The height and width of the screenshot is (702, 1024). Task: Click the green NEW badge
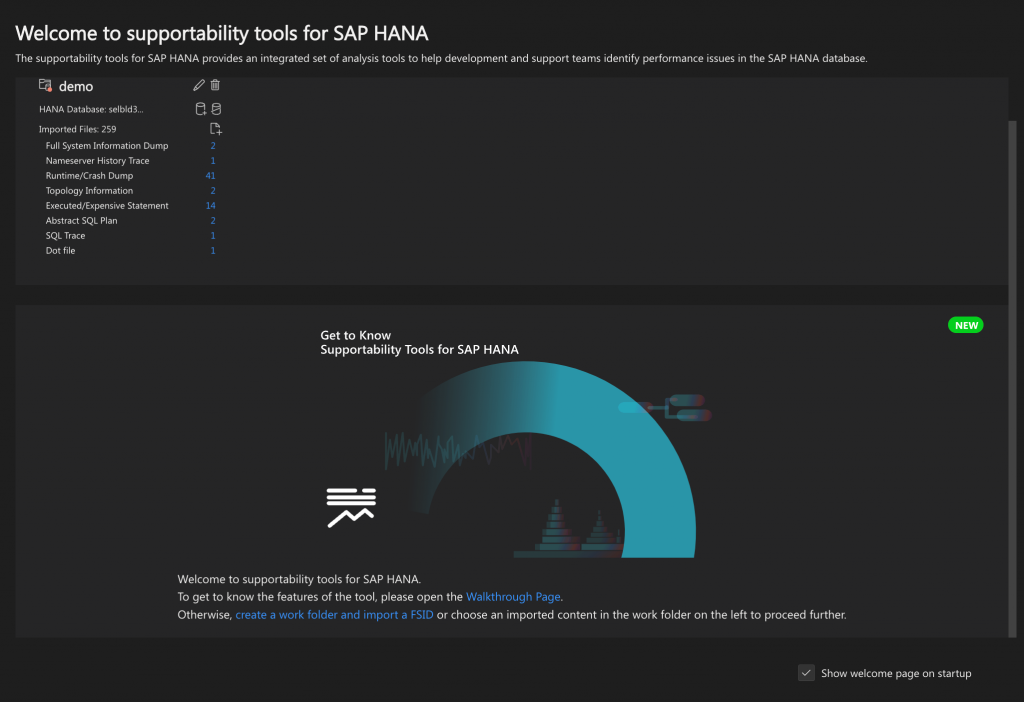pyautogui.click(x=965, y=325)
